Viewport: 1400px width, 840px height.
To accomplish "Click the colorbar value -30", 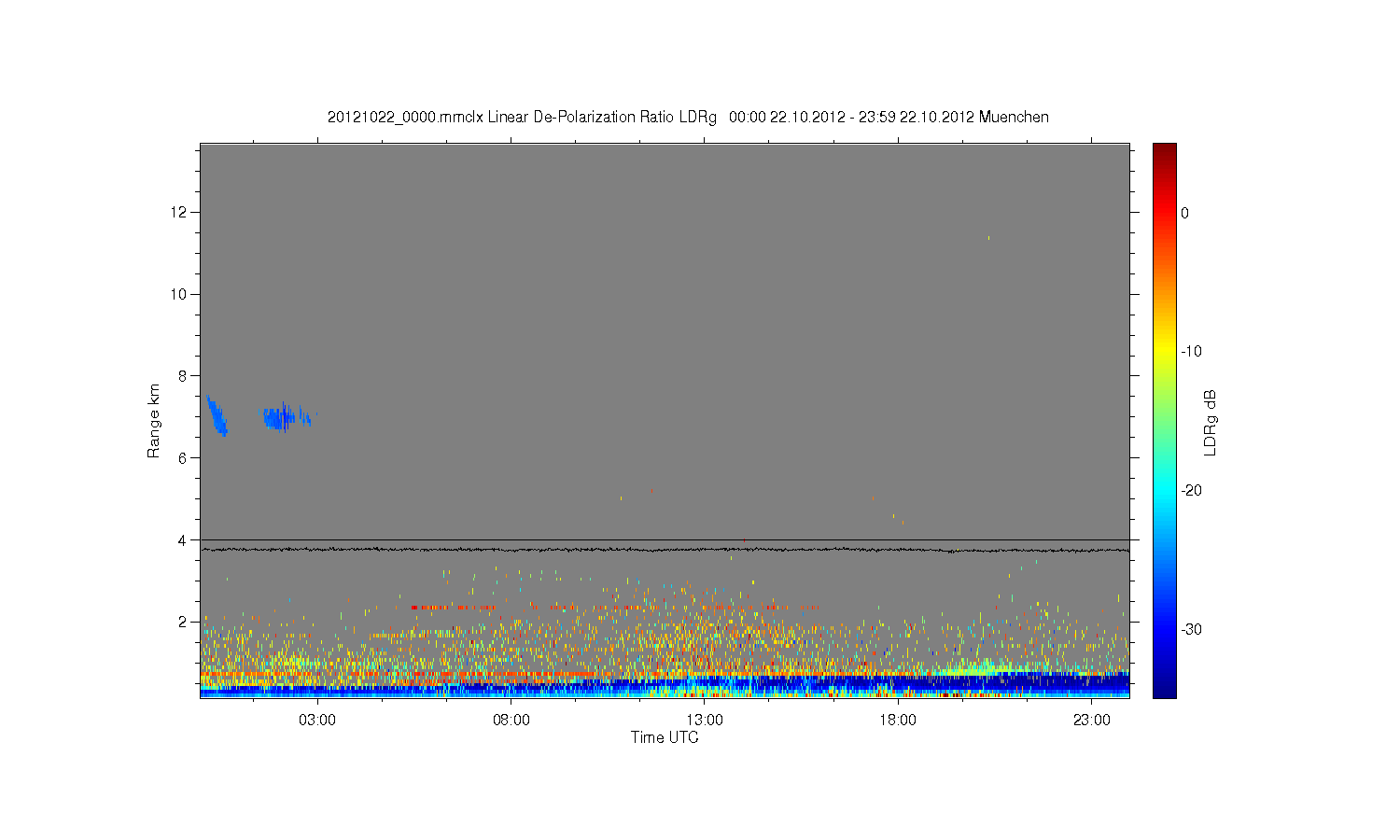I will [x=1191, y=630].
